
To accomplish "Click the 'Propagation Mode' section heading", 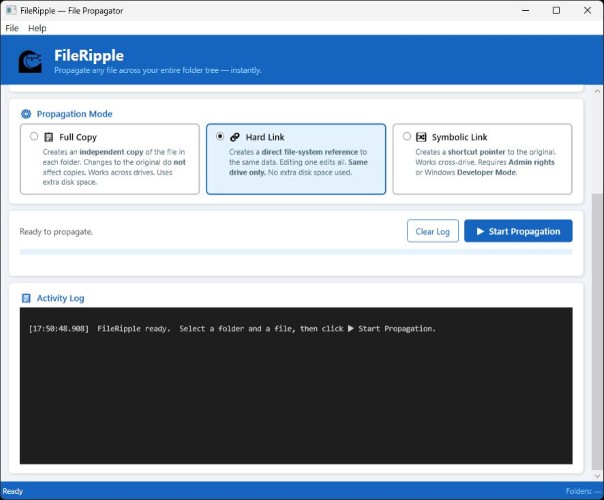I will 74,114.
